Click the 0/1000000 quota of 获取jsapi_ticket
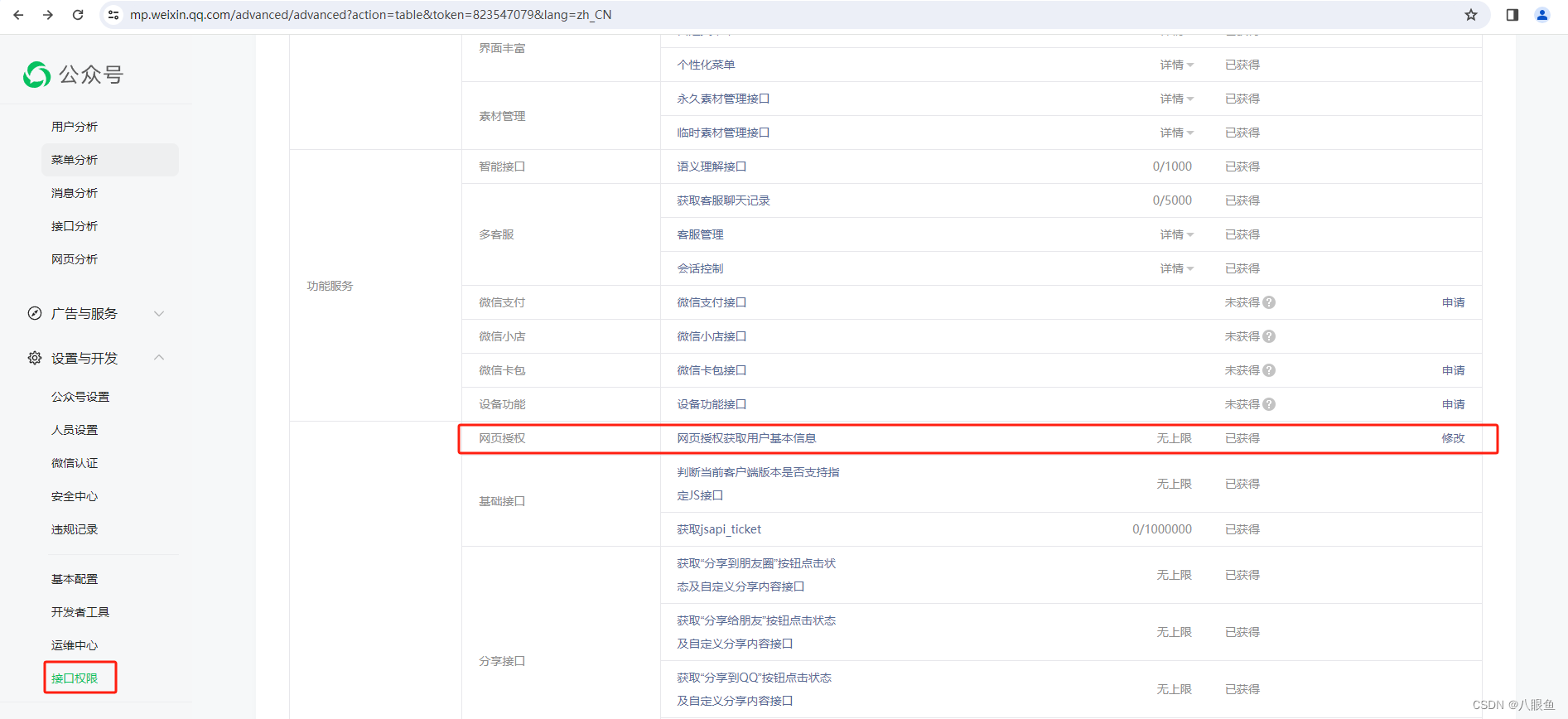Screen dimensions: 1568x719 point(1162,529)
